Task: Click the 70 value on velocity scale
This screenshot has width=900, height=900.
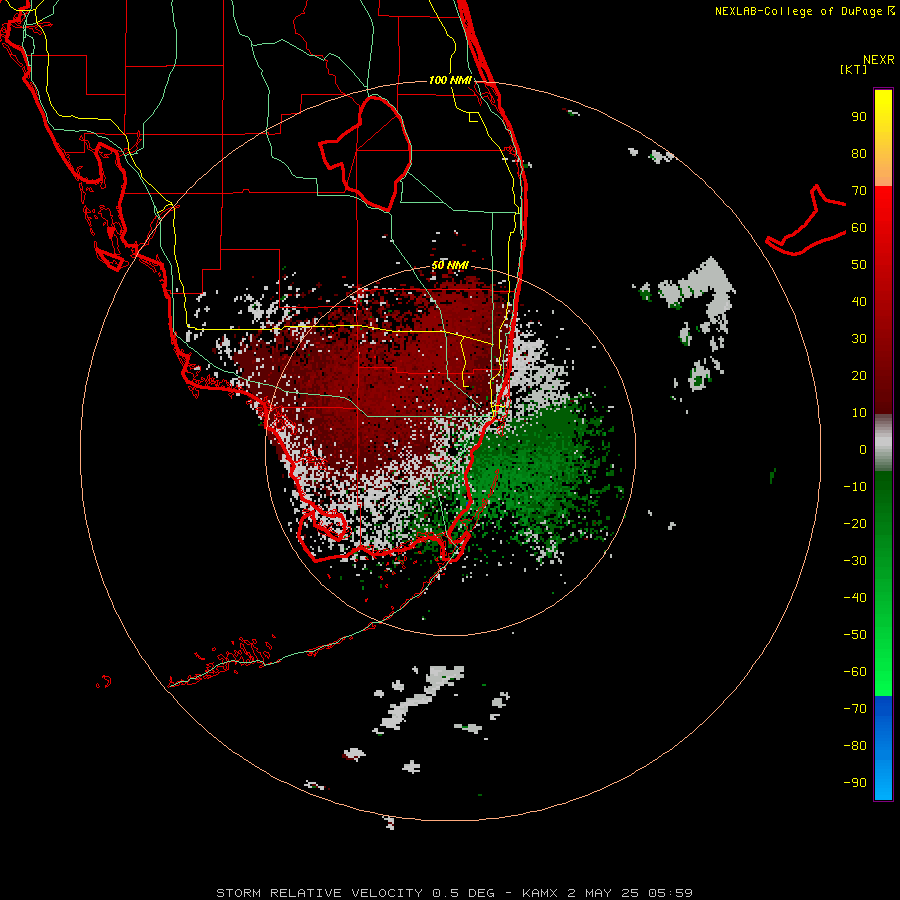Action: [859, 191]
